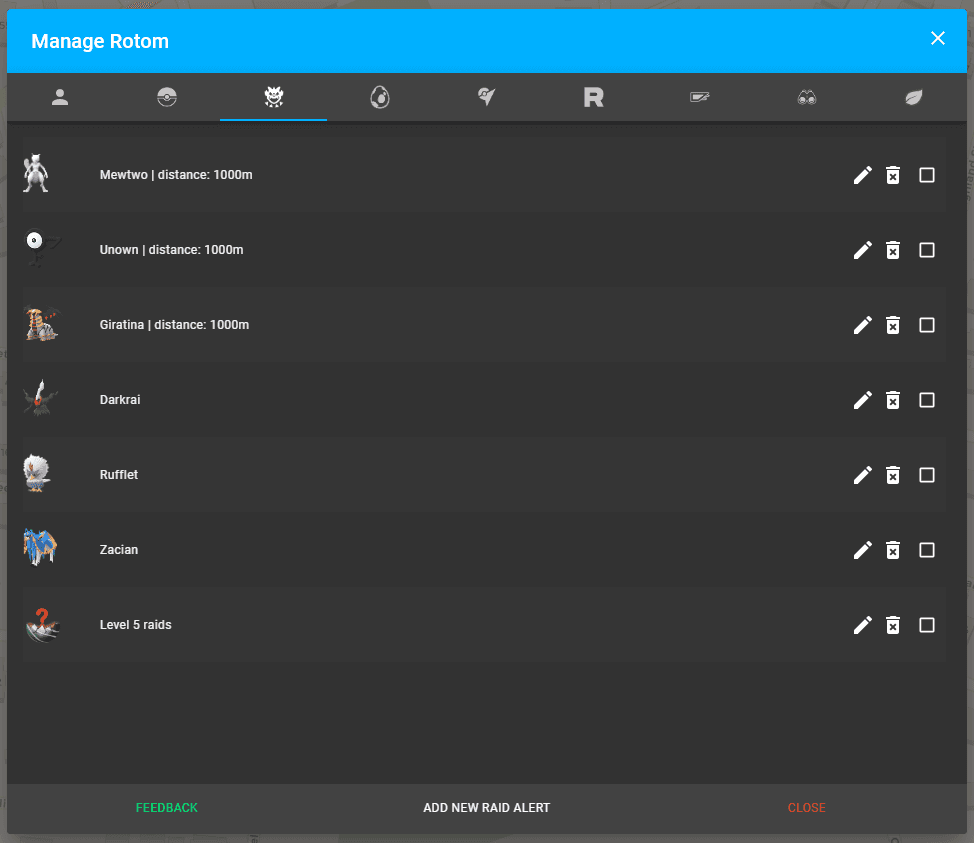Edit the Unown raid alert
The height and width of the screenshot is (843, 974).
tap(863, 250)
